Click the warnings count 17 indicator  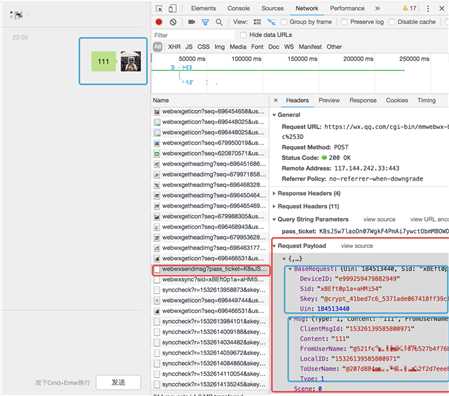[409, 8]
